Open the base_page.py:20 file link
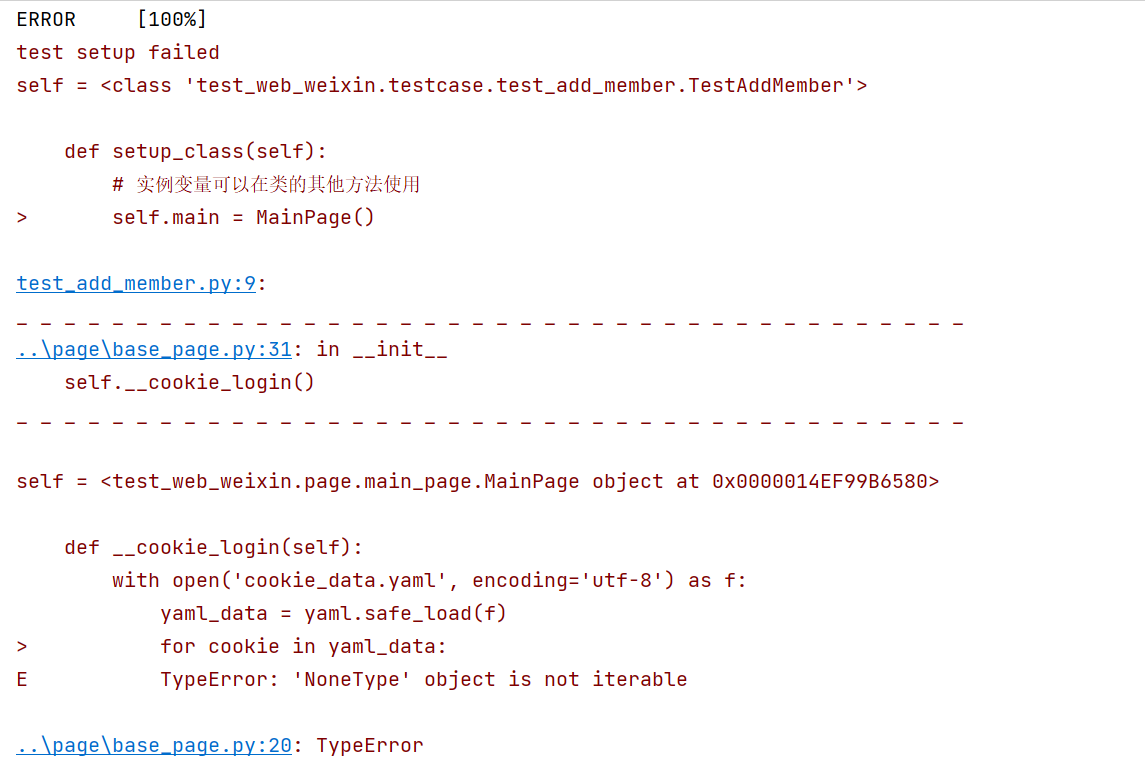1145x771 pixels. point(154,746)
